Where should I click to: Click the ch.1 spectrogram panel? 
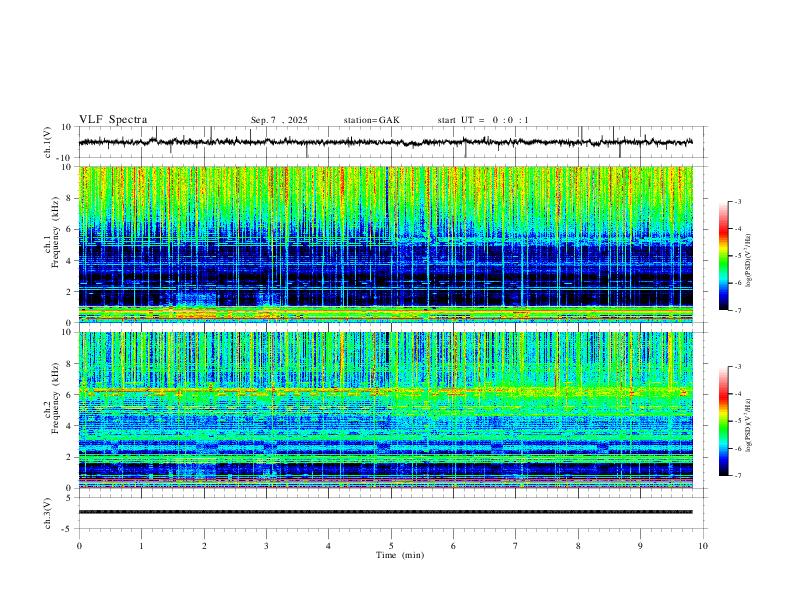(385, 244)
